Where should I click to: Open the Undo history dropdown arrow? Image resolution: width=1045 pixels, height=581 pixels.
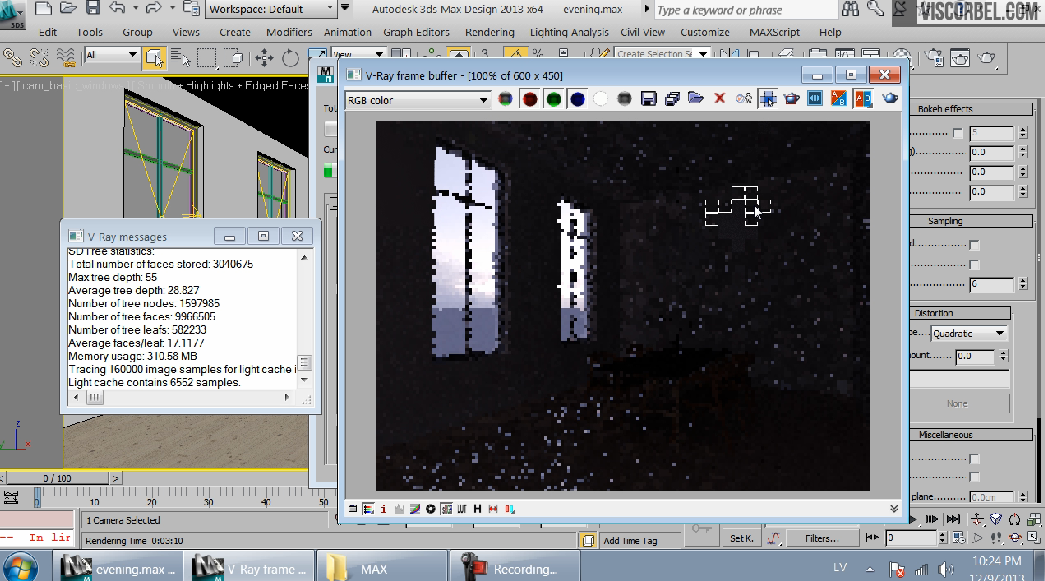[x=135, y=9]
